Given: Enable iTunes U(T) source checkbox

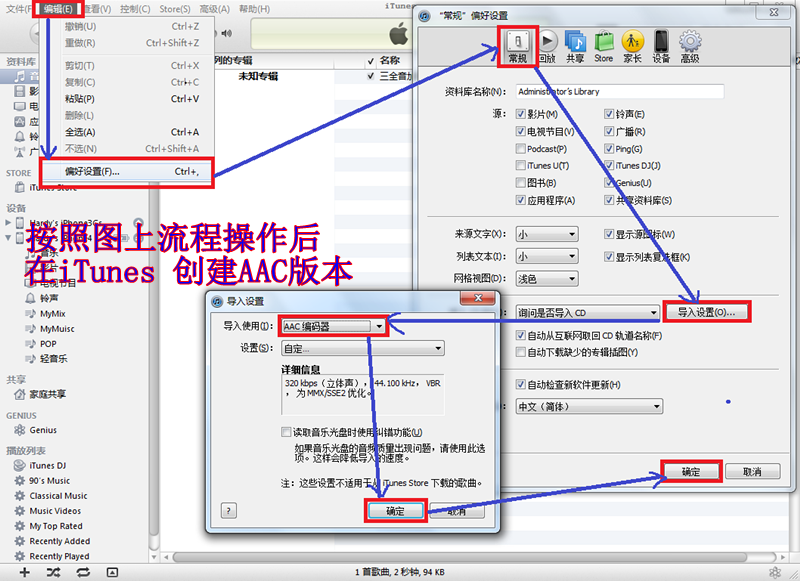Looking at the screenshot, I should click(520, 165).
